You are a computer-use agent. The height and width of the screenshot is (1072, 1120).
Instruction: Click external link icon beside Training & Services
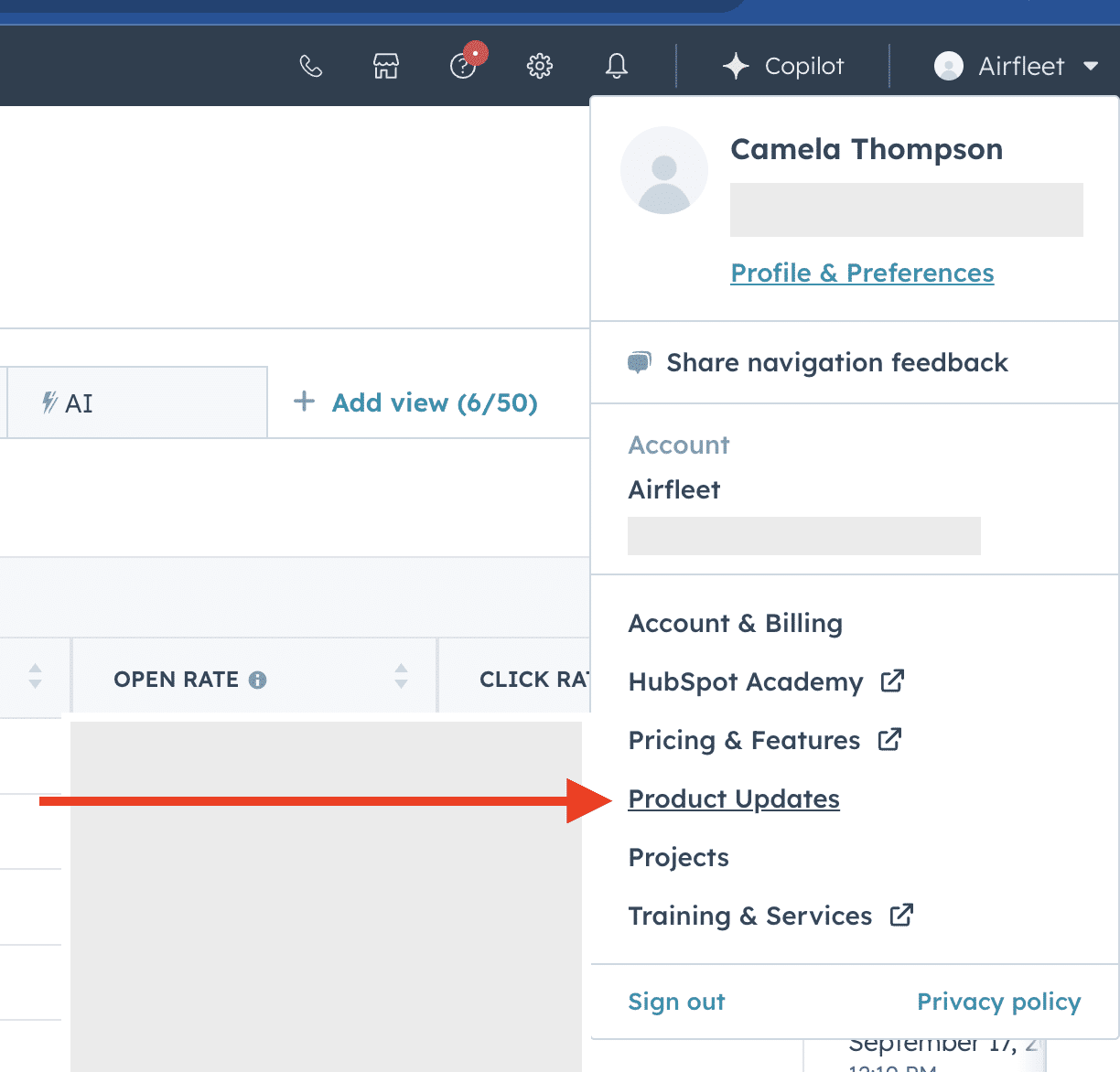tap(901, 915)
